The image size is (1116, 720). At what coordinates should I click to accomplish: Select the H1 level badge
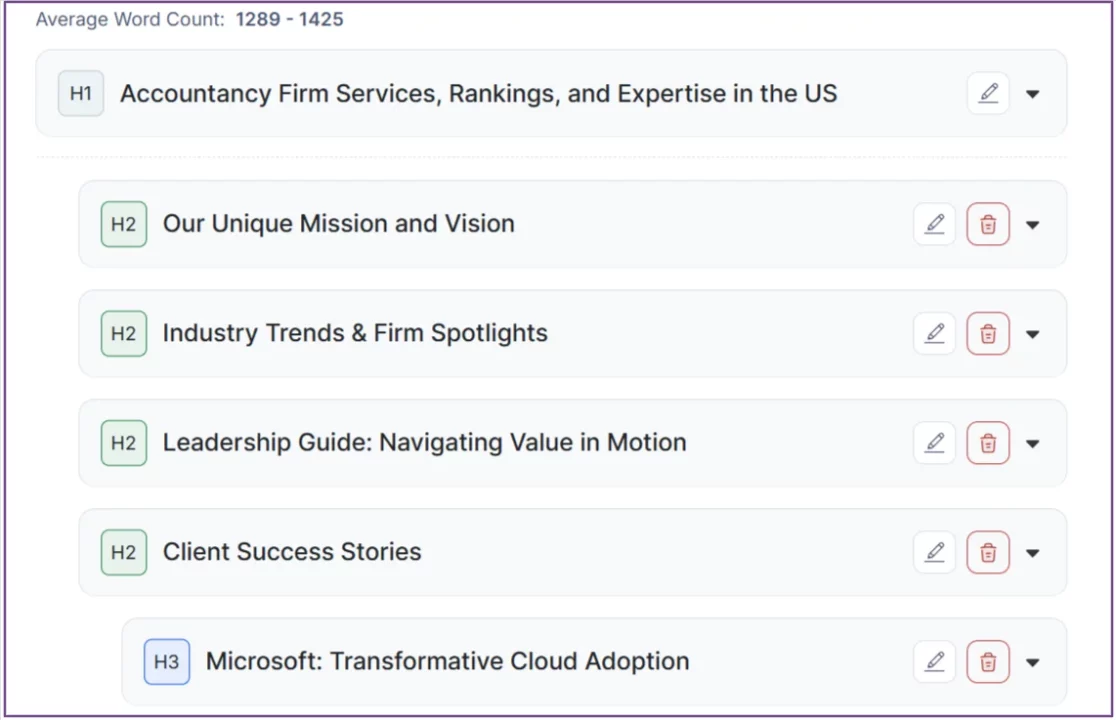tap(80, 93)
